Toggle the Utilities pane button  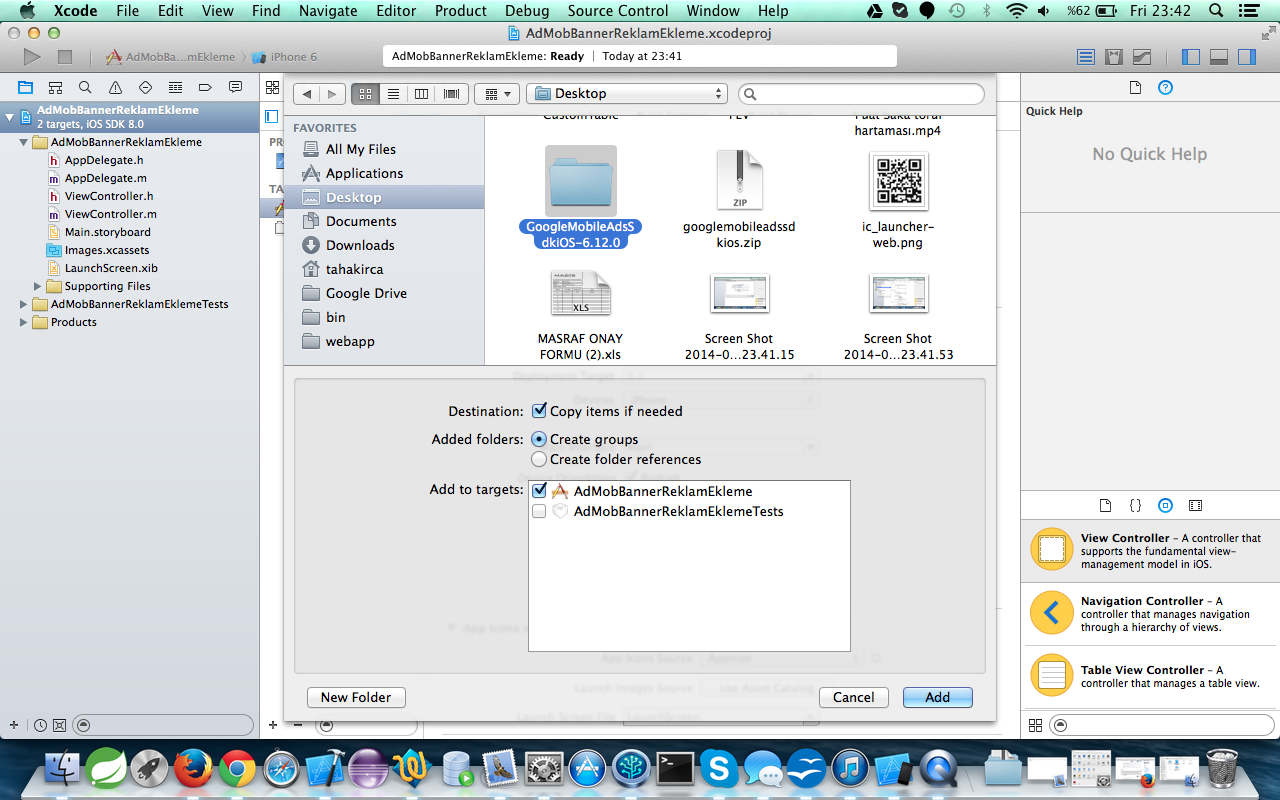point(1245,57)
